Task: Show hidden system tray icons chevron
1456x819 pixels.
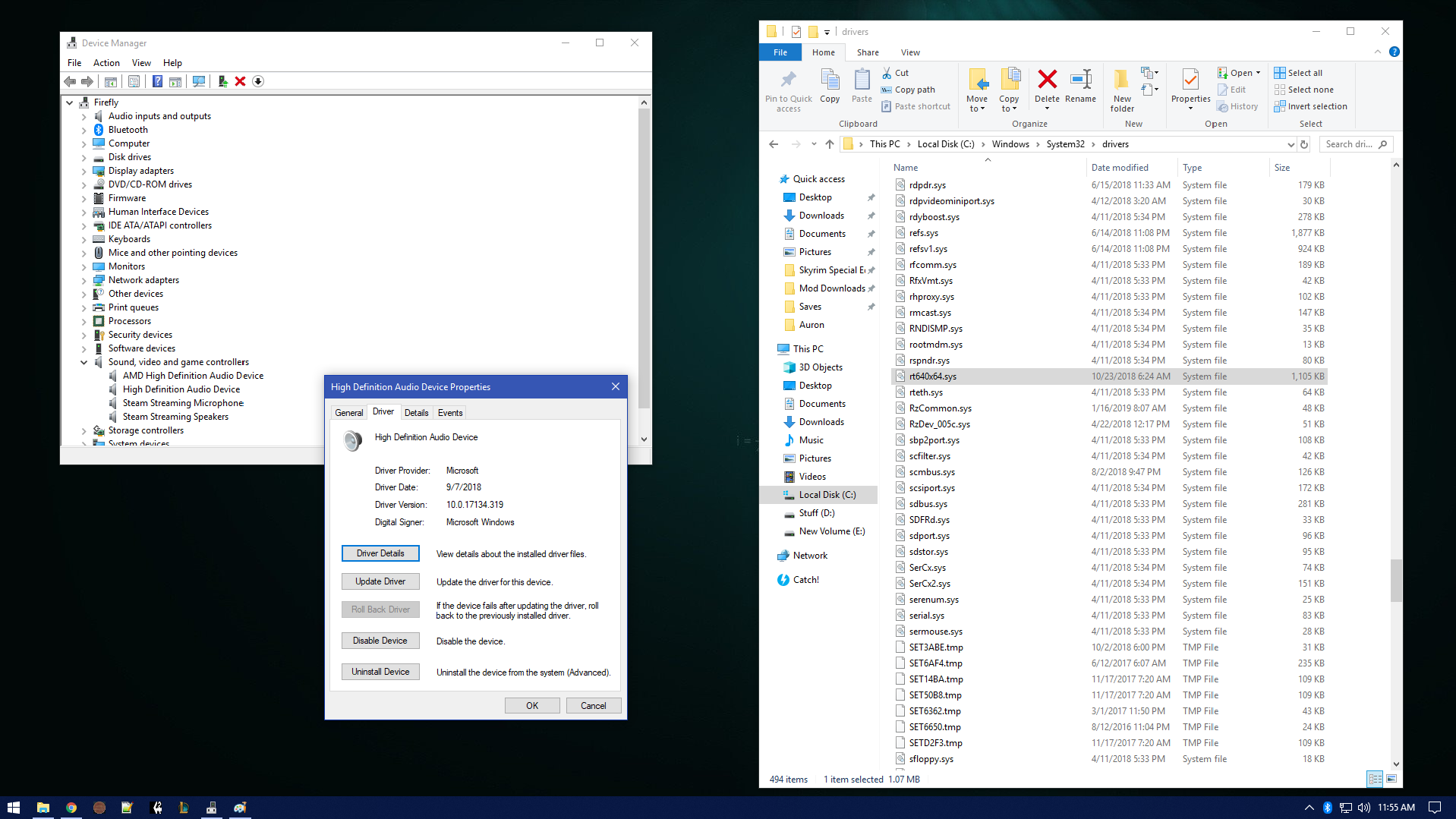Action: click(x=1309, y=808)
